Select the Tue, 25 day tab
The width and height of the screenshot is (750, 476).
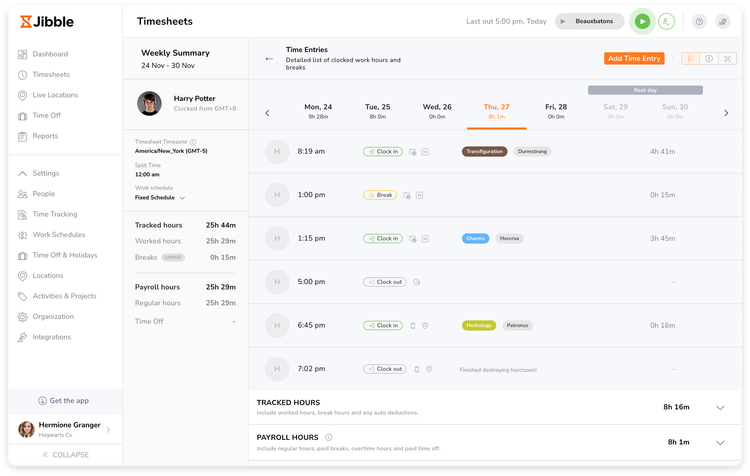click(x=377, y=111)
